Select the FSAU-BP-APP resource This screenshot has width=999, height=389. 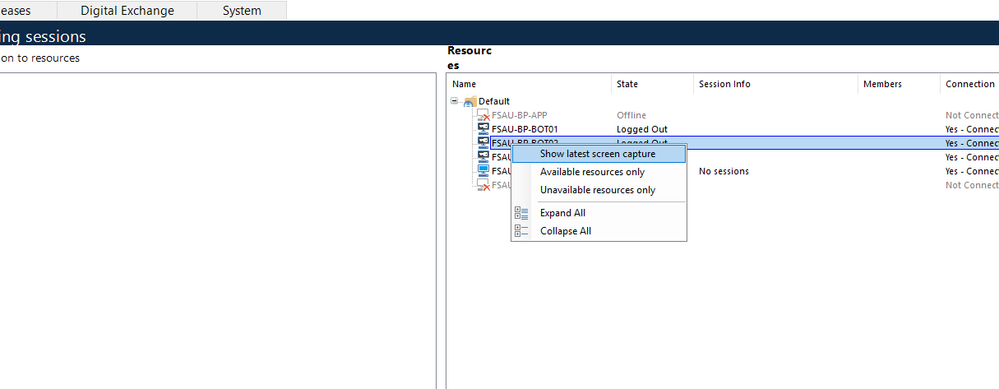519,116
